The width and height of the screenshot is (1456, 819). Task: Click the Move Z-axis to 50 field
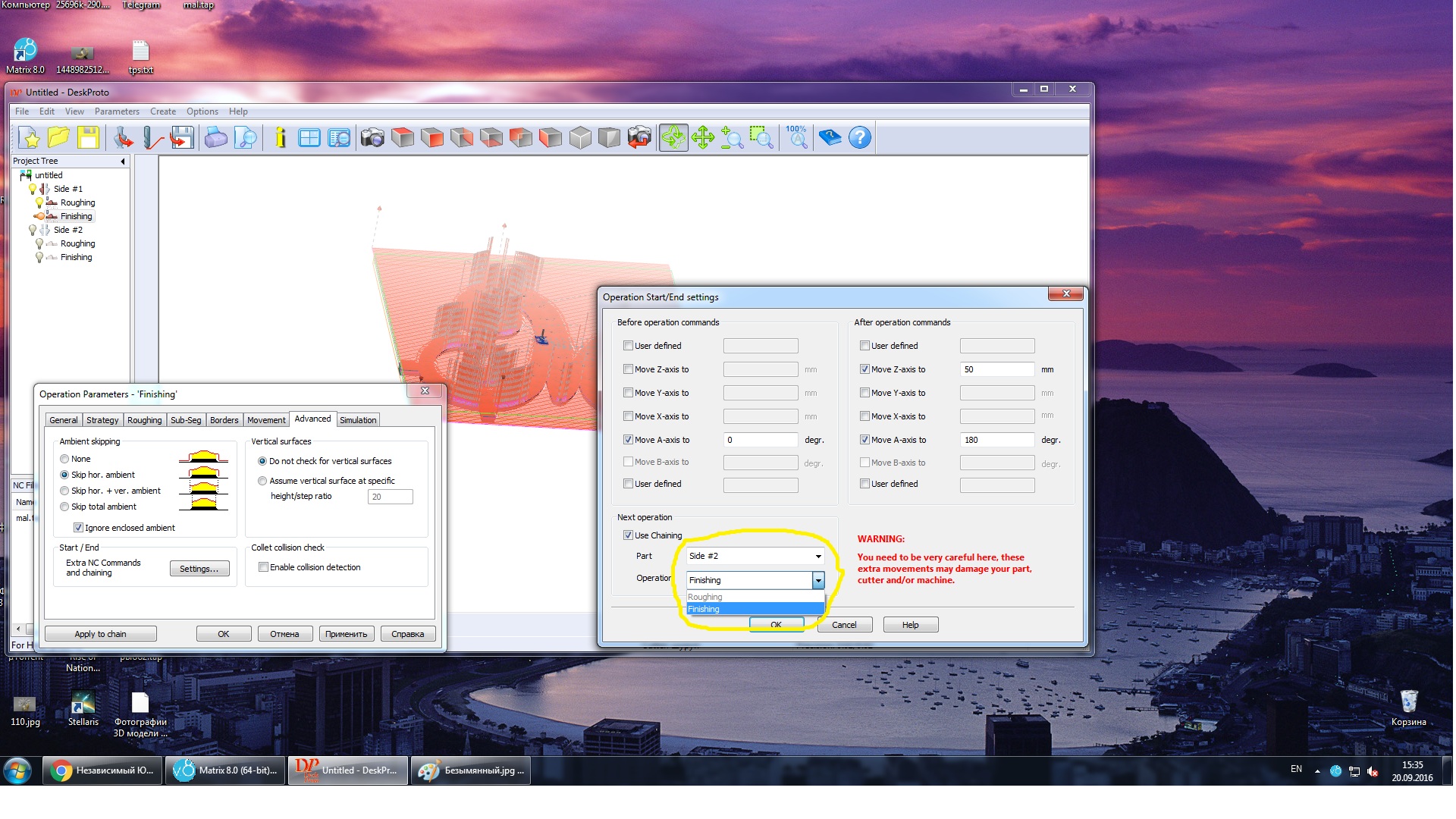[996, 369]
